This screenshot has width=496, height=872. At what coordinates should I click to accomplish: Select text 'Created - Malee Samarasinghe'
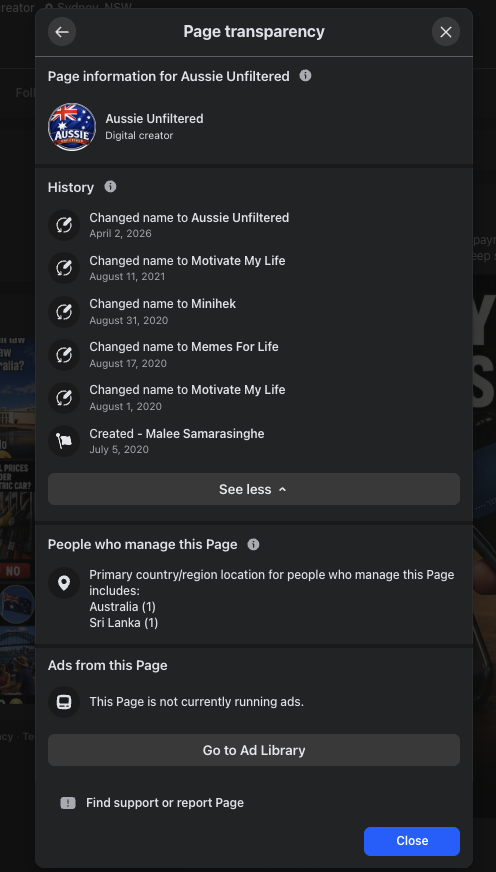[177, 434]
